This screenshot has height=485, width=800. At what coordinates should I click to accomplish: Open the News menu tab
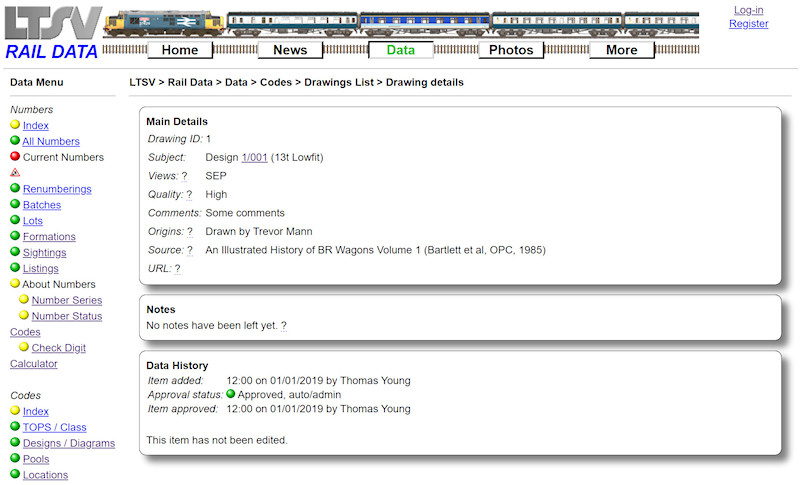click(290, 50)
